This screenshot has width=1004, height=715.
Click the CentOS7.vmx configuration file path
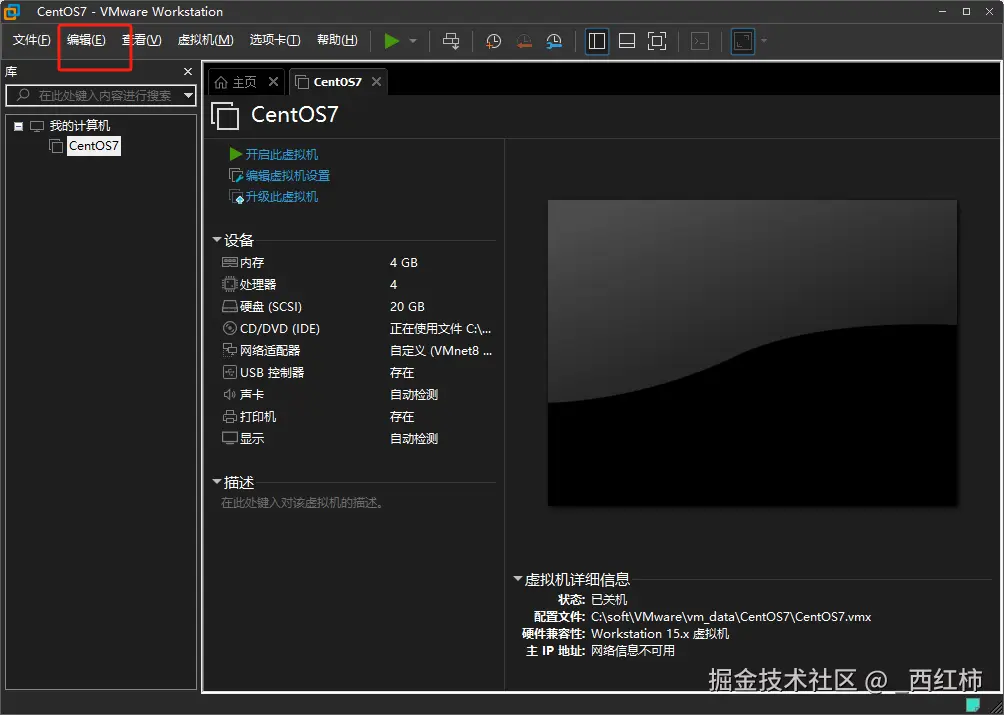pos(731,617)
